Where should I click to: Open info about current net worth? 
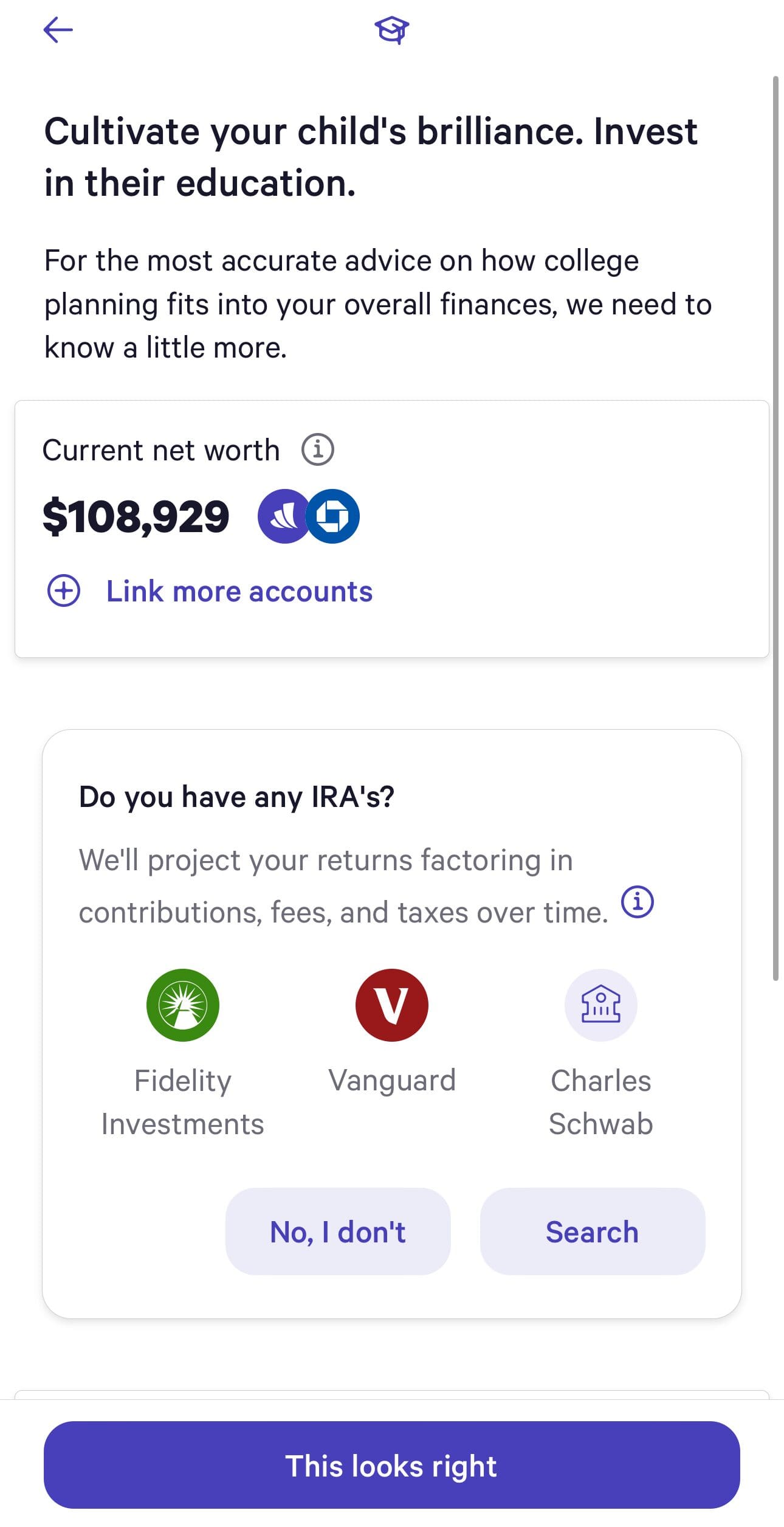[318, 450]
